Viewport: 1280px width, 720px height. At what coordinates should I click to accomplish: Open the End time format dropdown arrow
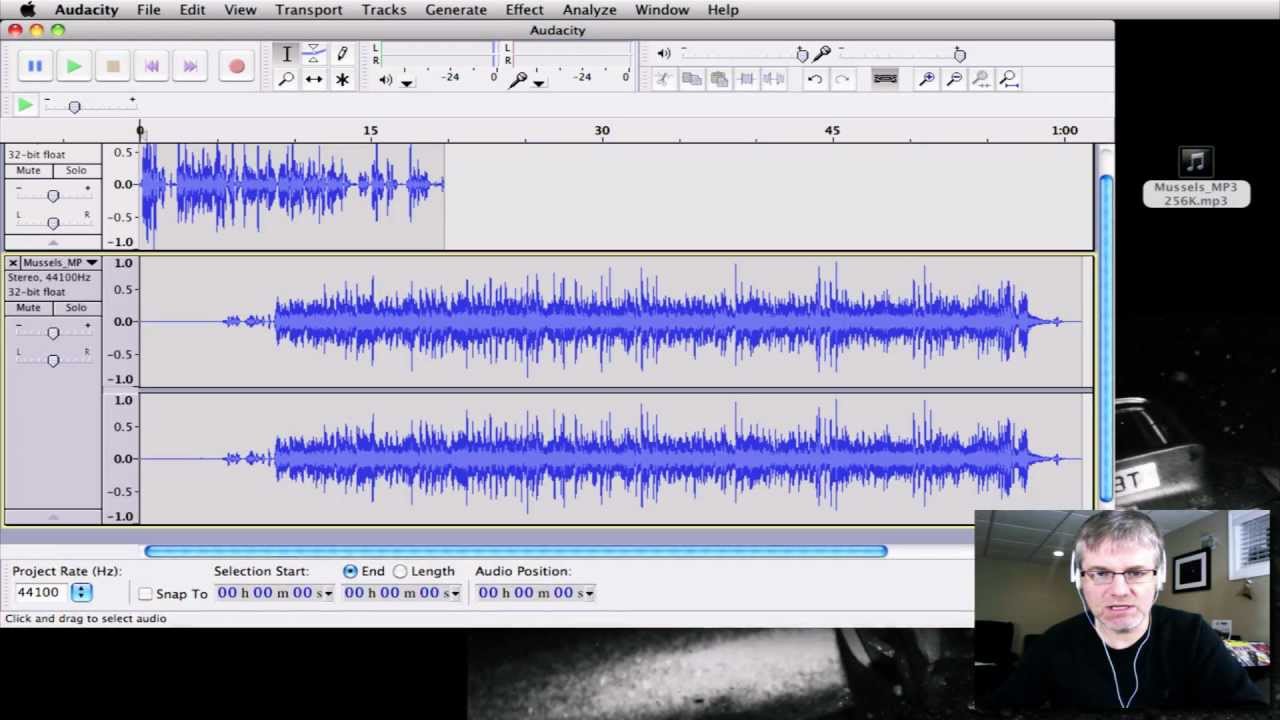click(455, 594)
